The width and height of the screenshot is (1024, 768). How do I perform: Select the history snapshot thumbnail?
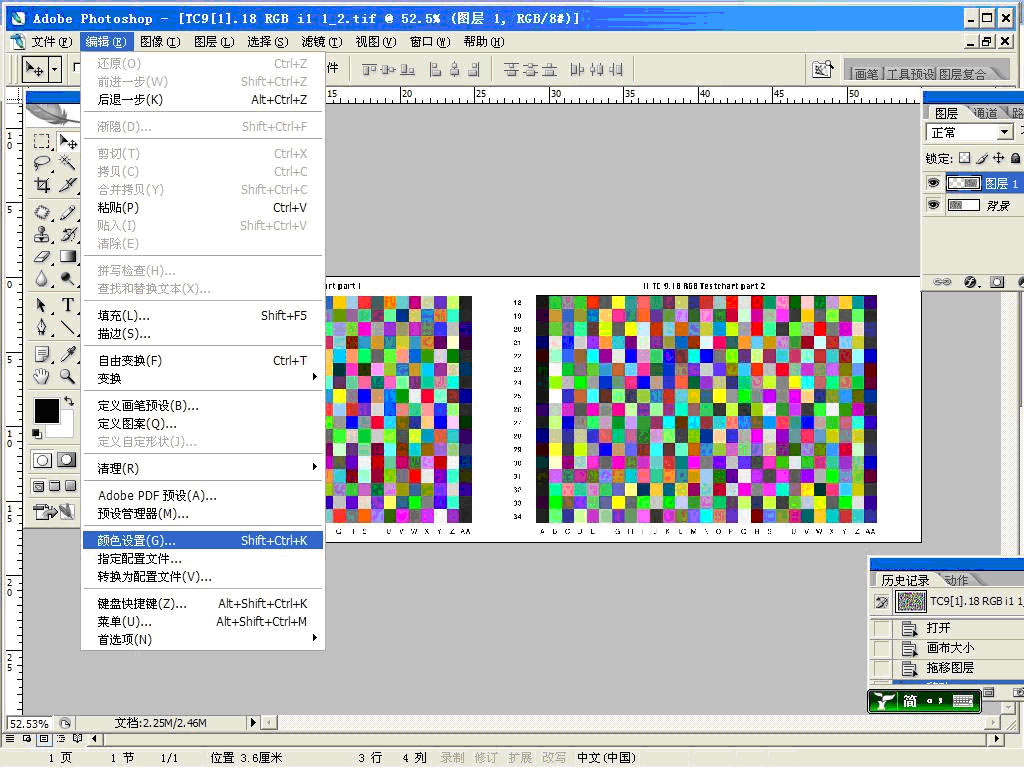coord(910,601)
